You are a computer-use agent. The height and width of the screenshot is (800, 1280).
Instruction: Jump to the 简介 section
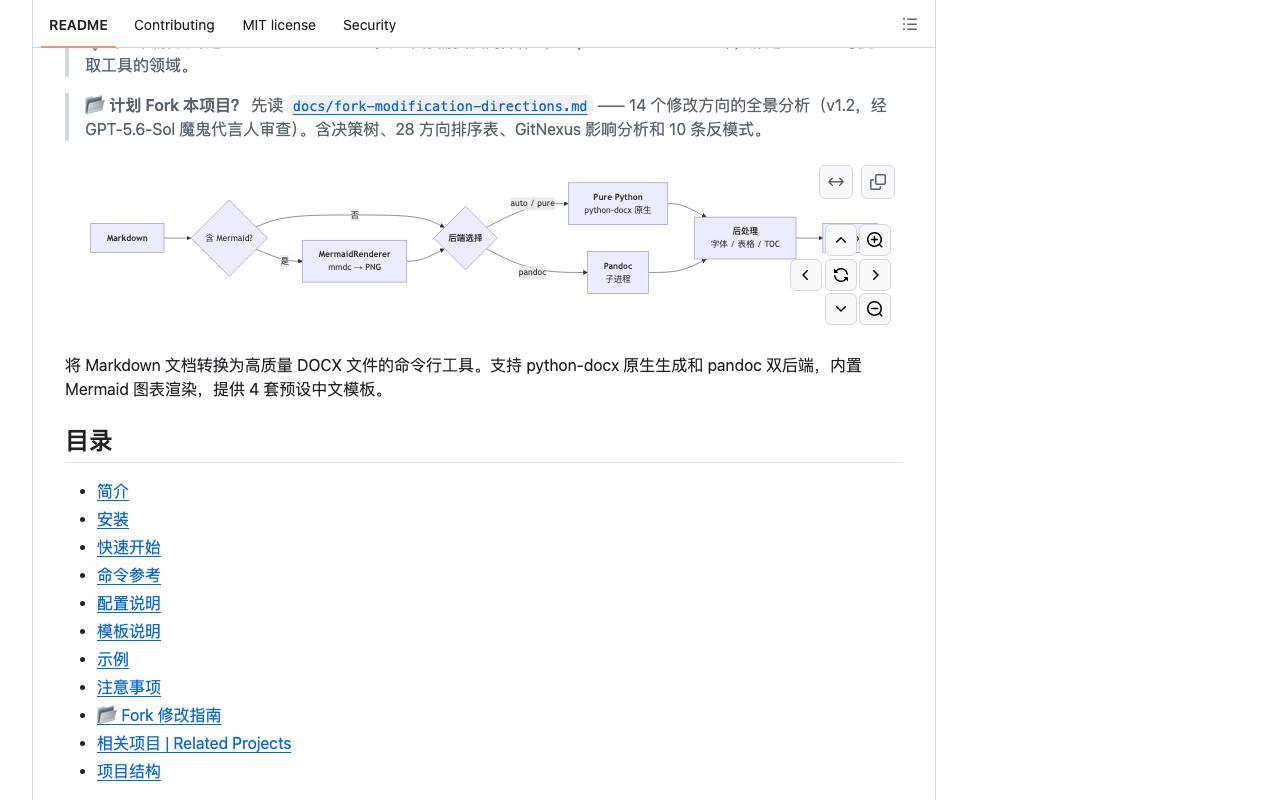tap(113, 491)
